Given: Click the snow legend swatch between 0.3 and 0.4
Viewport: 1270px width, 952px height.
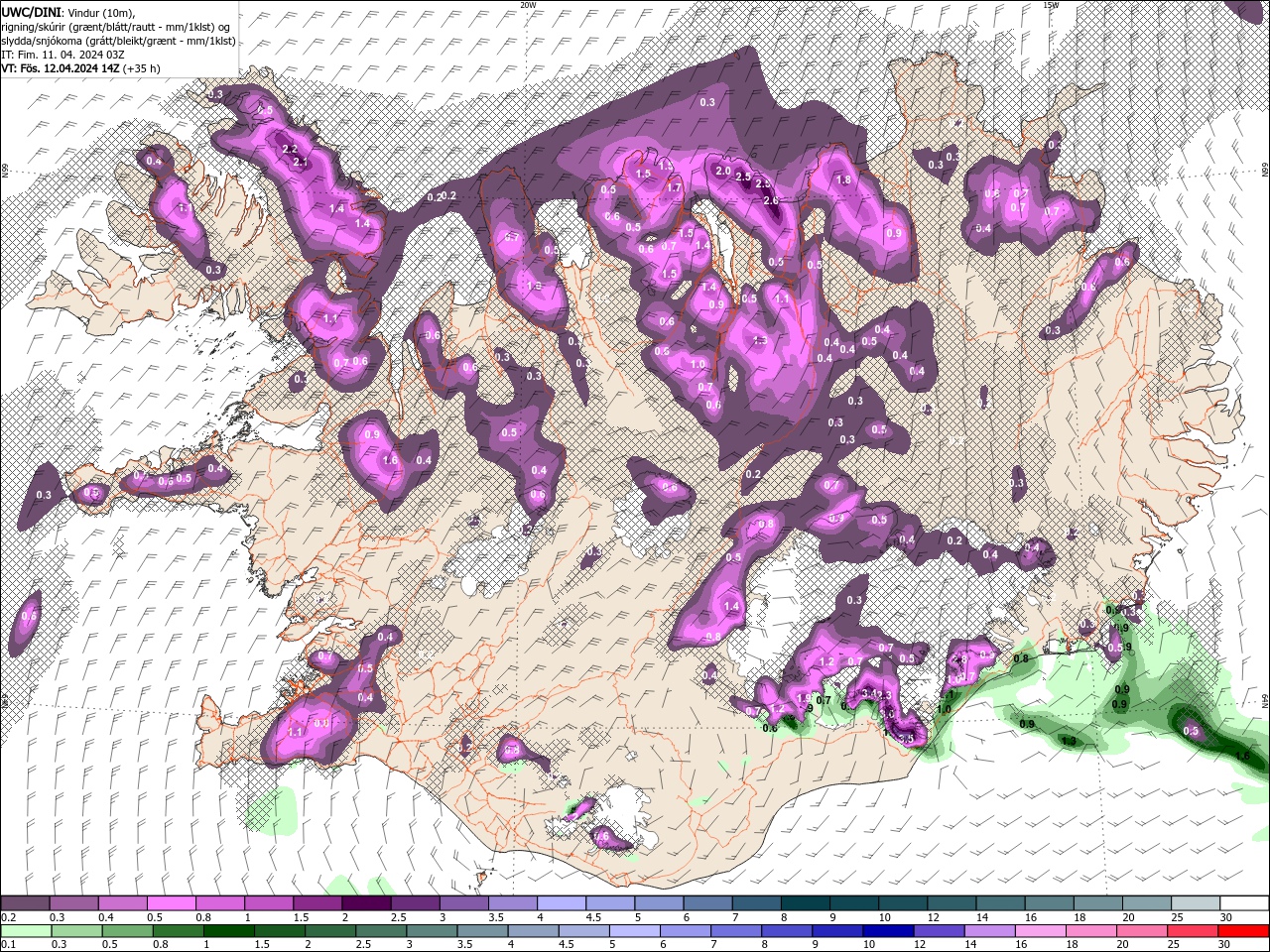Looking at the screenshot, I should coord(73,903).
